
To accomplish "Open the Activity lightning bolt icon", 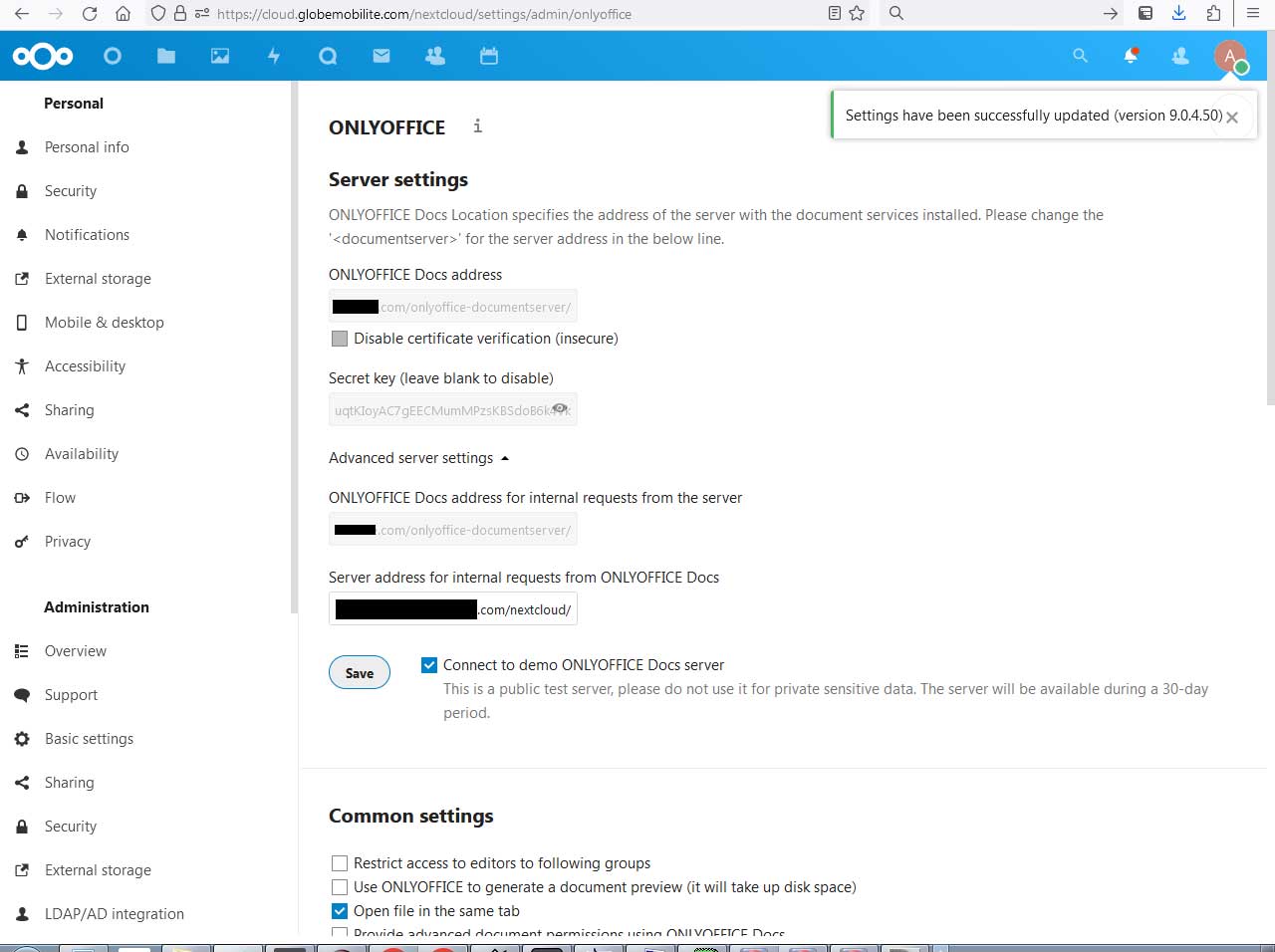I will pyautogui.click(x=274, y=56).
